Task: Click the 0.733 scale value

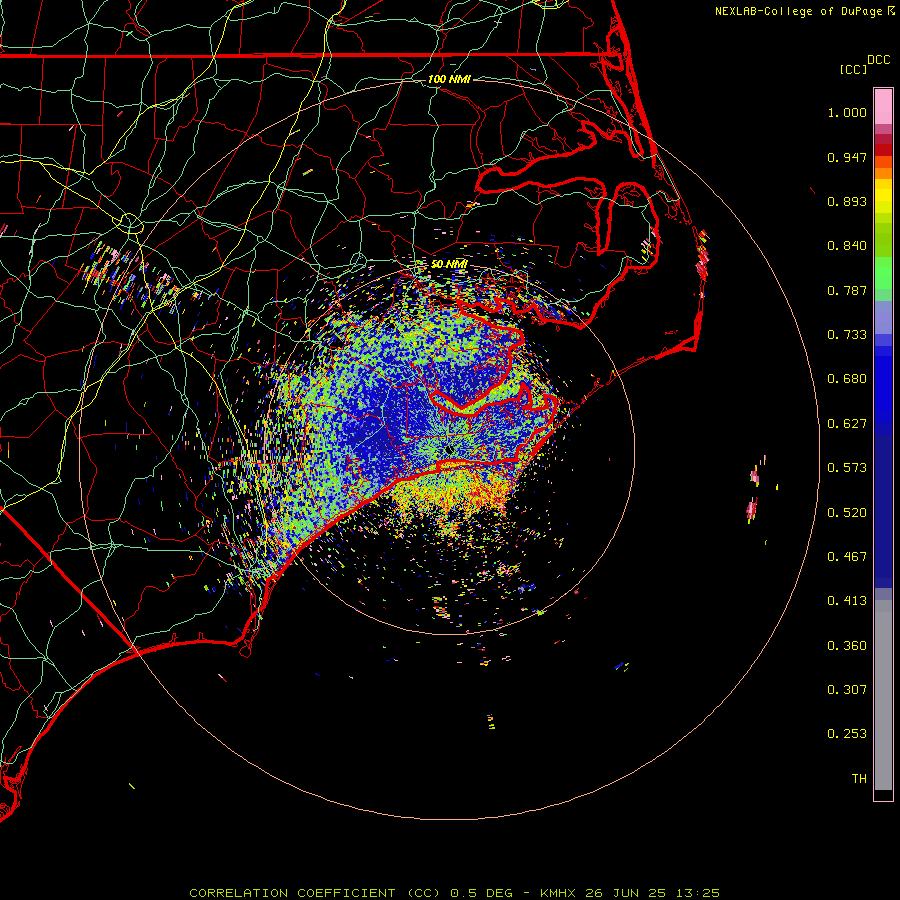Action: [x=847, y=335]
